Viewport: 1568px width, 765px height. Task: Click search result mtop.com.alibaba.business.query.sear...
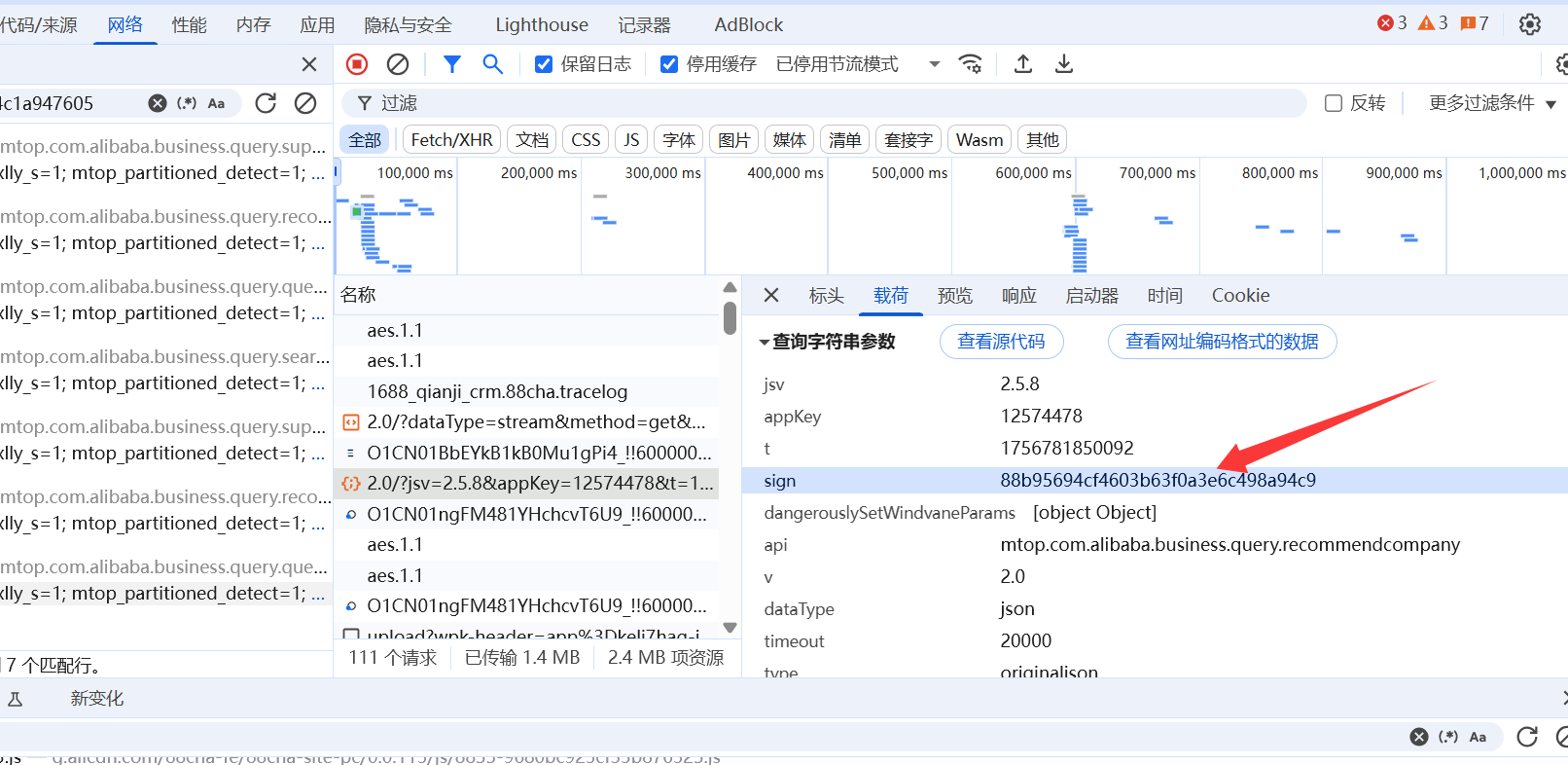tap(165, 357)
